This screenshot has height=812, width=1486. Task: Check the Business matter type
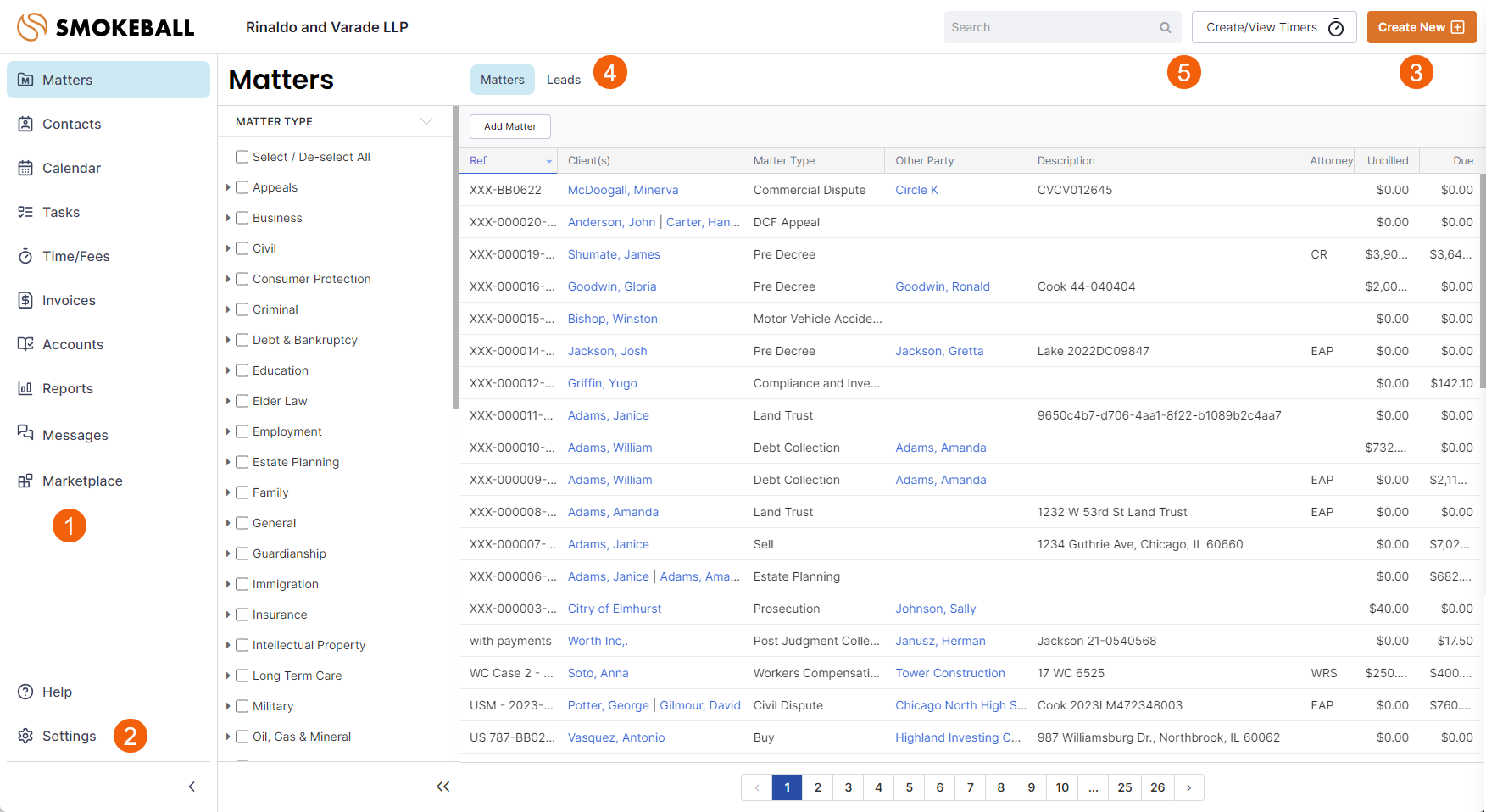pos(242,218)
